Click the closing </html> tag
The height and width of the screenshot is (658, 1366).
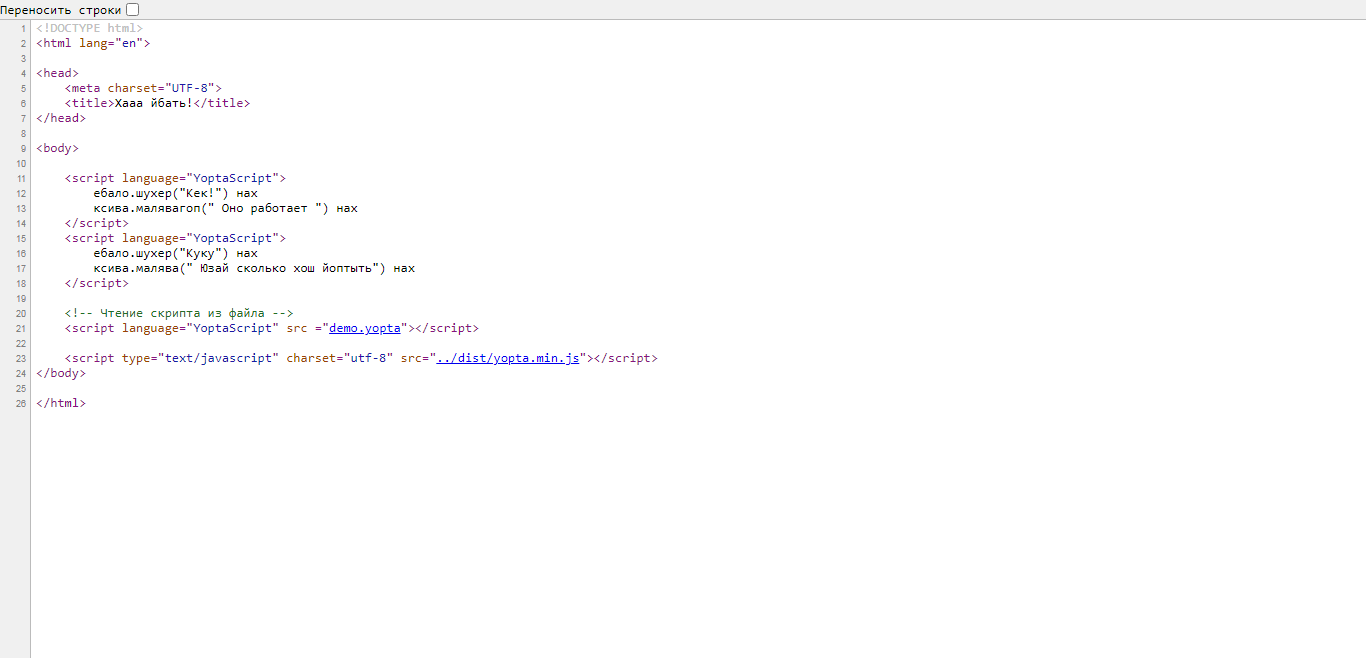61,403
